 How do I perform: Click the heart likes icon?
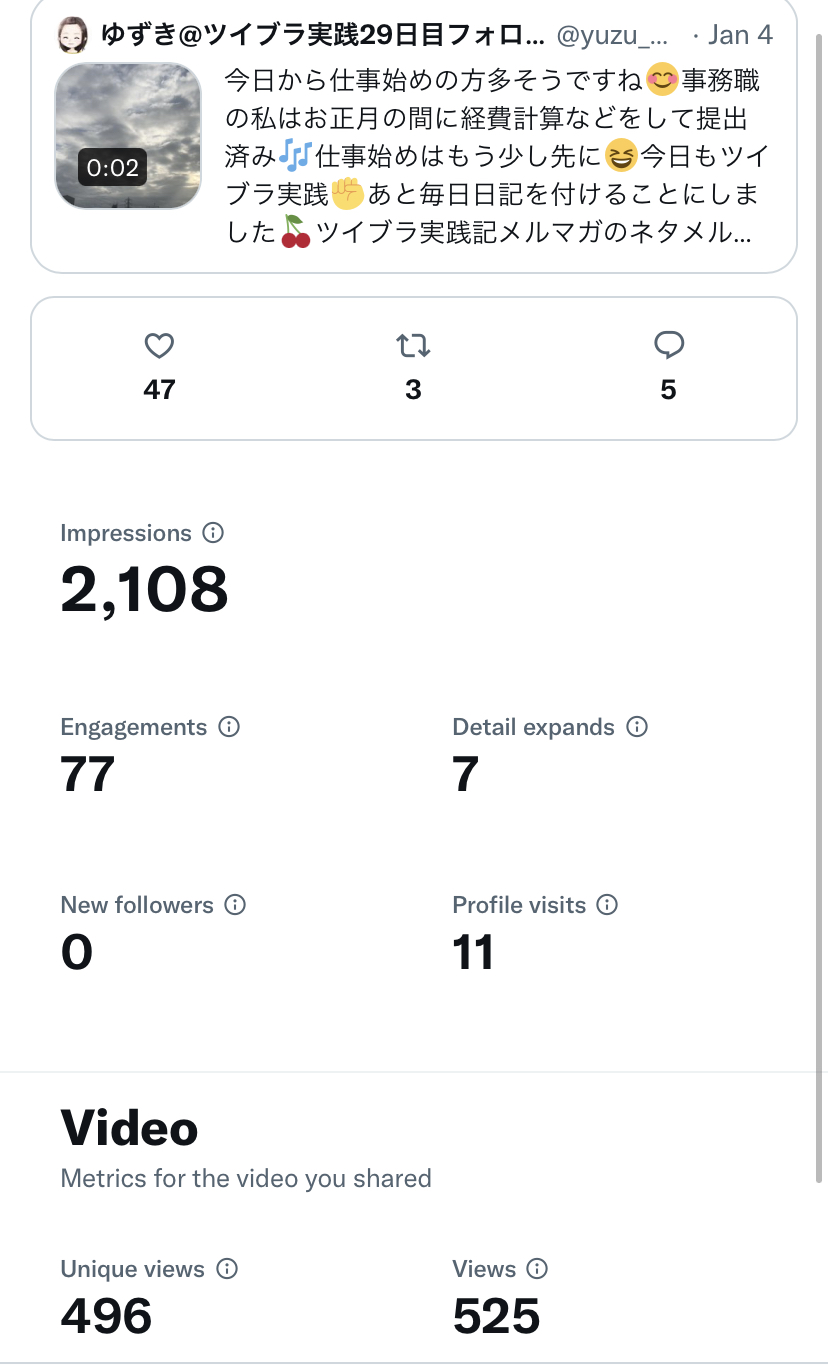click(159, 346)
